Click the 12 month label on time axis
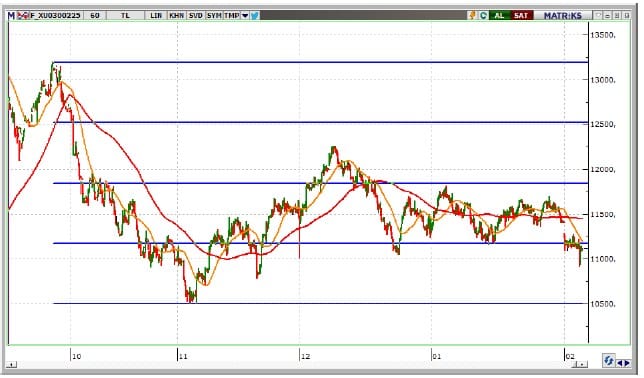This screenshot has height=378, width=644. pyautogui.click(x=305, y=357)
